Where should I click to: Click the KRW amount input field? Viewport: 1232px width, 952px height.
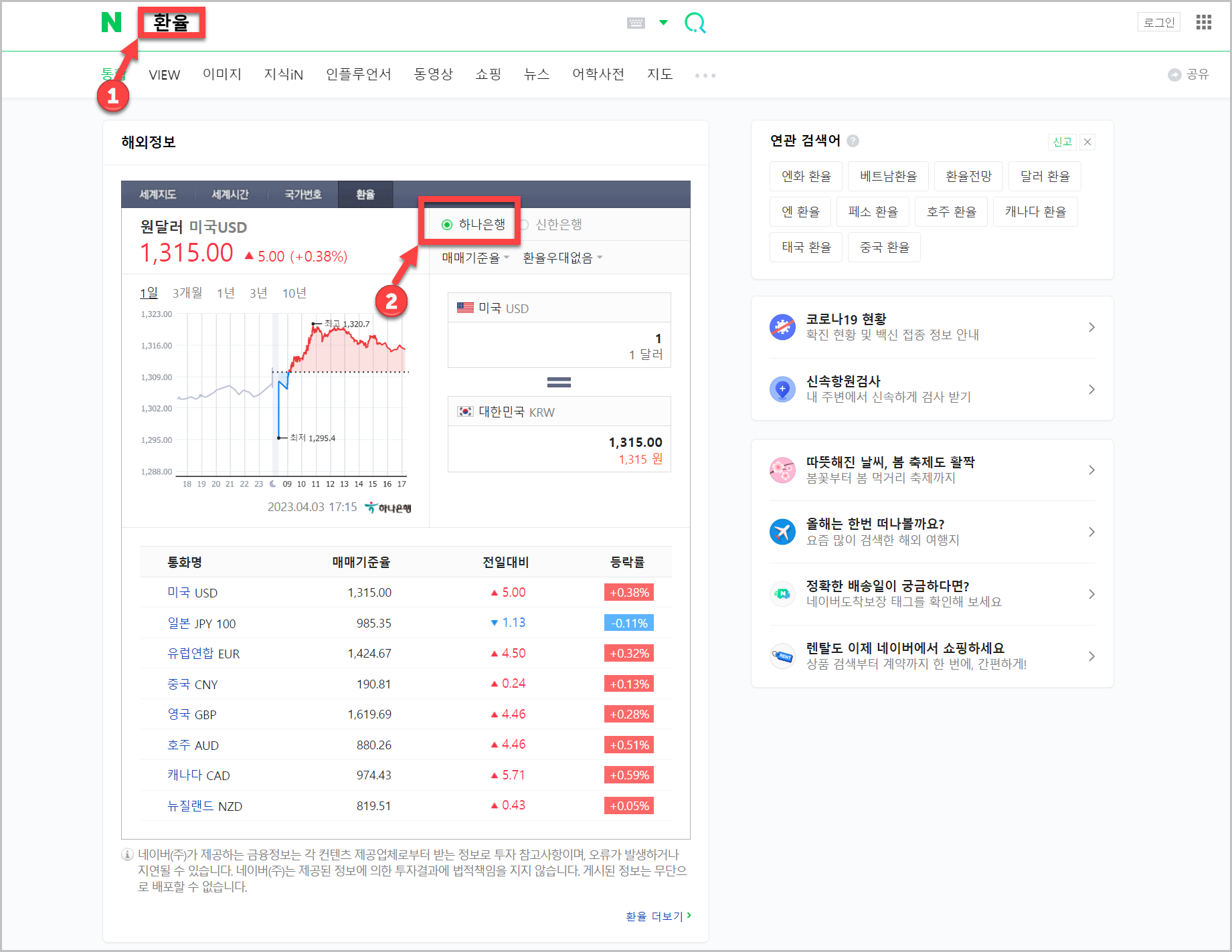(559, 450)
